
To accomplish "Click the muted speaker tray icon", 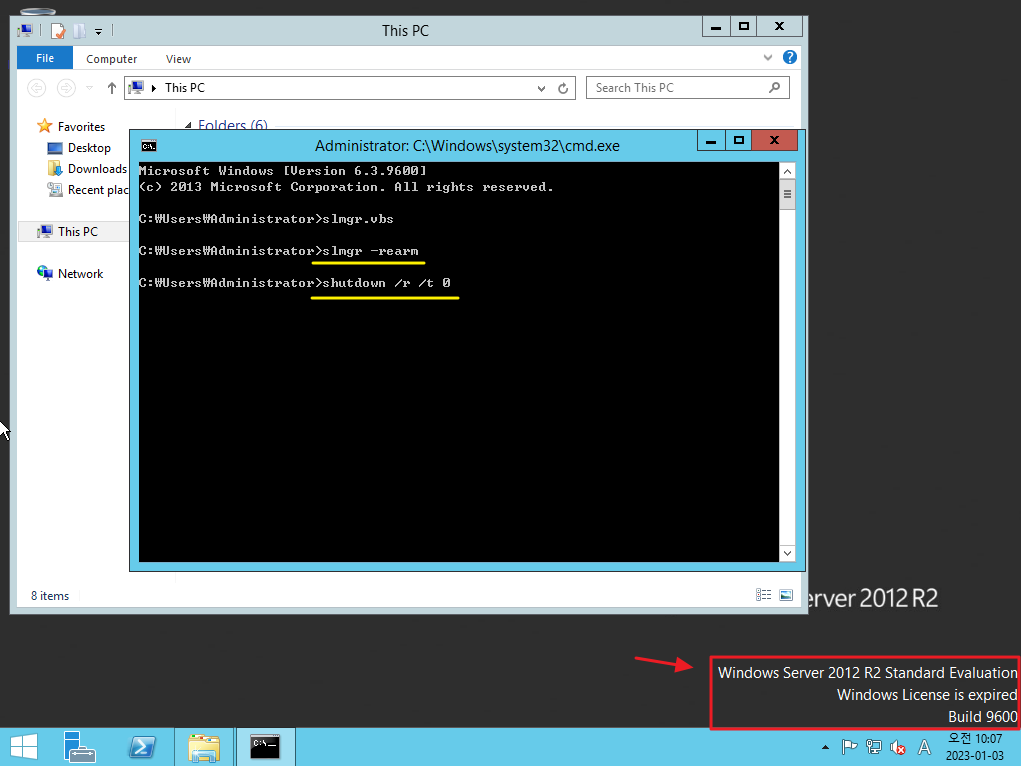I will (898, 747).
